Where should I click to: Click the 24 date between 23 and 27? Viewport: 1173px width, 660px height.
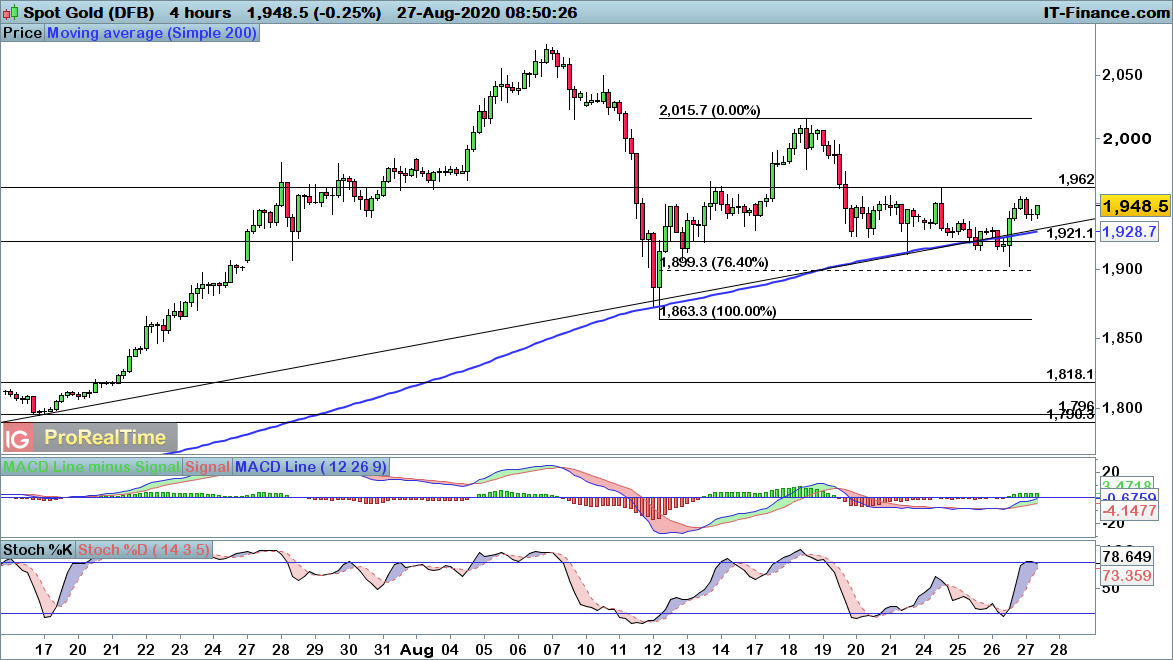tap(212, 650)
